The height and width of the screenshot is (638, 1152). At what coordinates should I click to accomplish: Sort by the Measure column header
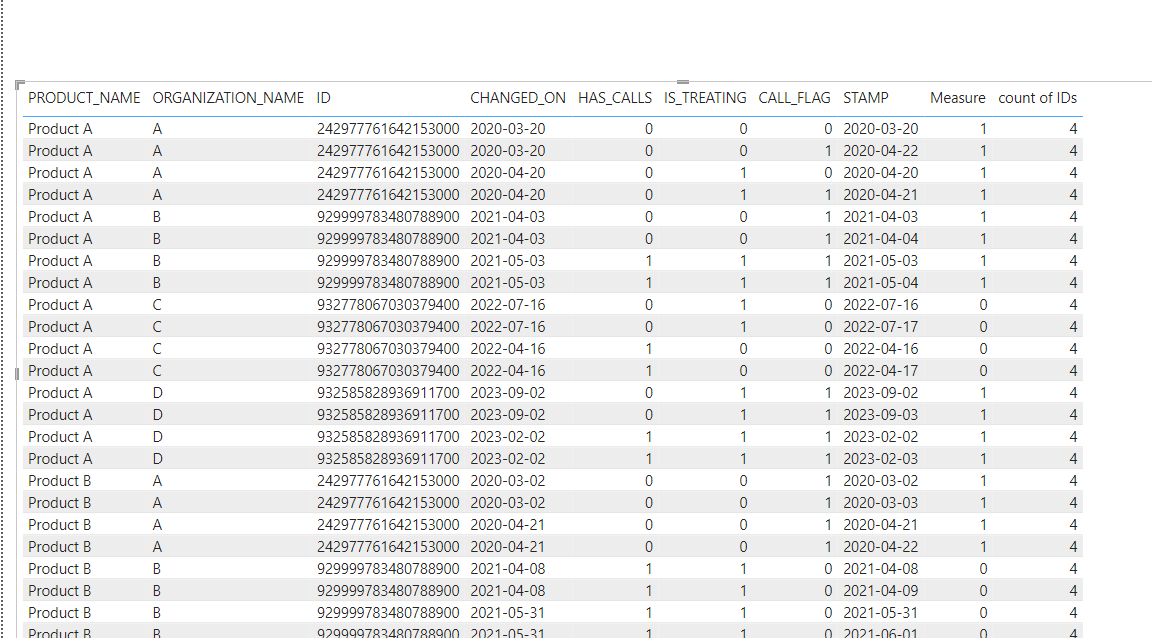957,98
